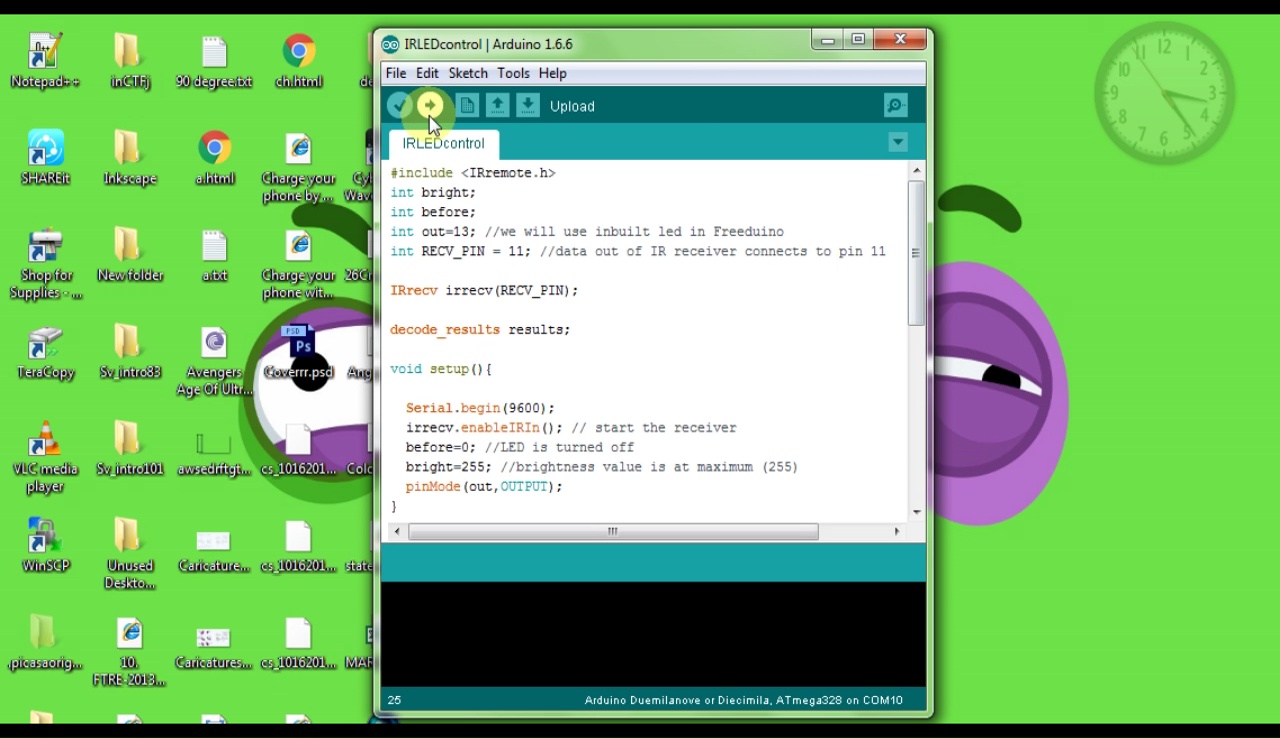Save the sketch with the Save icon
The height and width of the screenshot is (738, 1280).
coord(528,105)
